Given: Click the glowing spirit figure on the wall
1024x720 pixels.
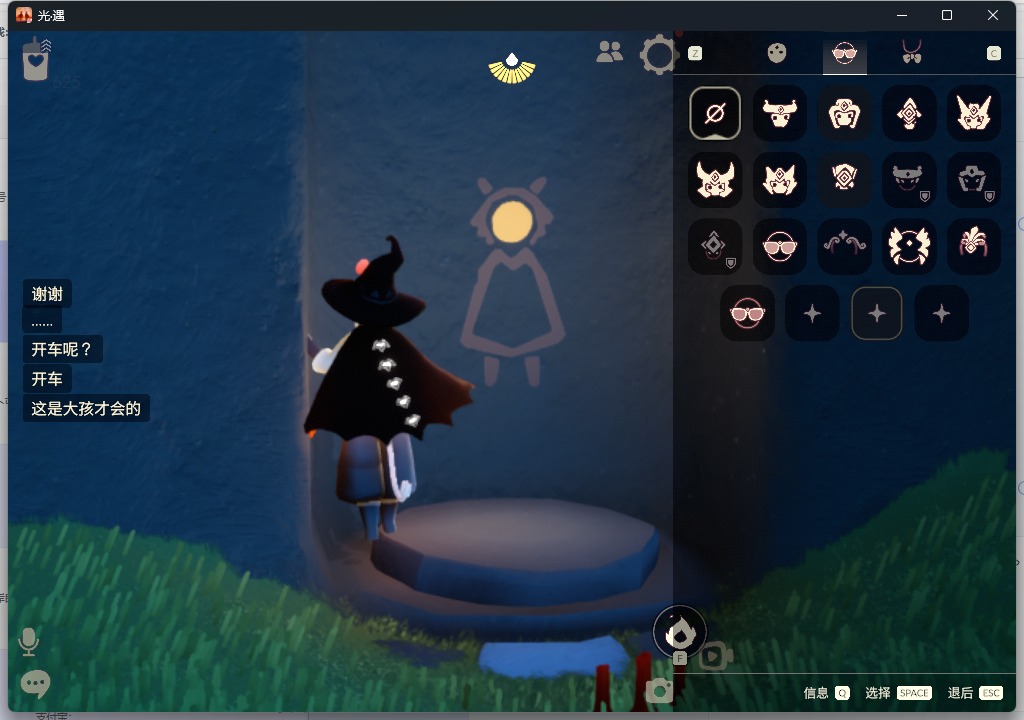Looking at the screenshot, I should [513, 281].
